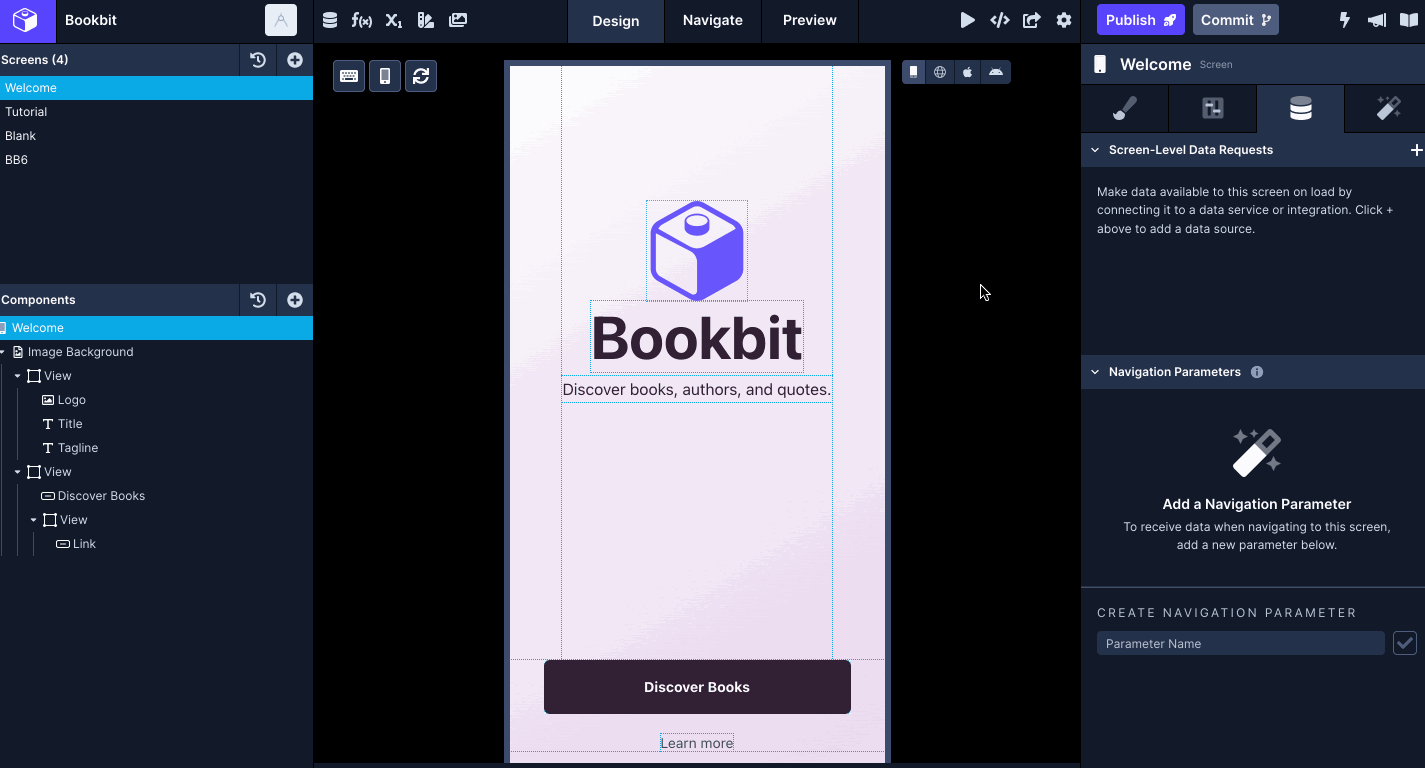Open the custom functions f(x) icon
The height and width of the screenshot is (768, 1425).
pyautogui.click(x=362, y=20)
